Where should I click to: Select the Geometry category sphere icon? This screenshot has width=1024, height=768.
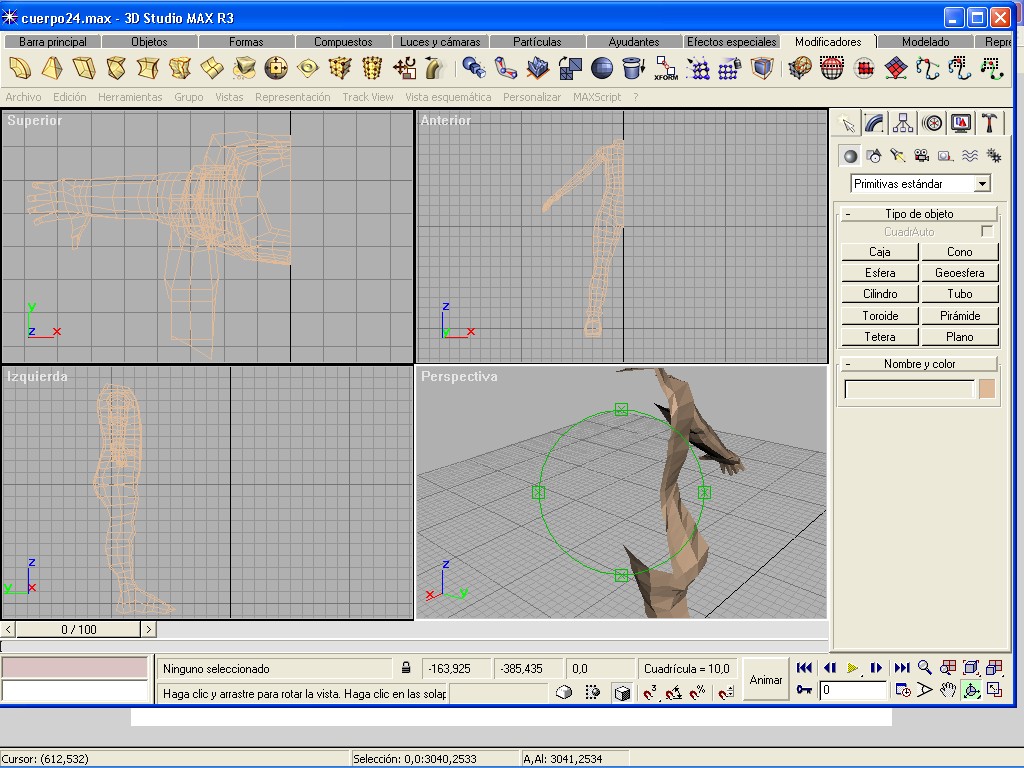(850, 156)
